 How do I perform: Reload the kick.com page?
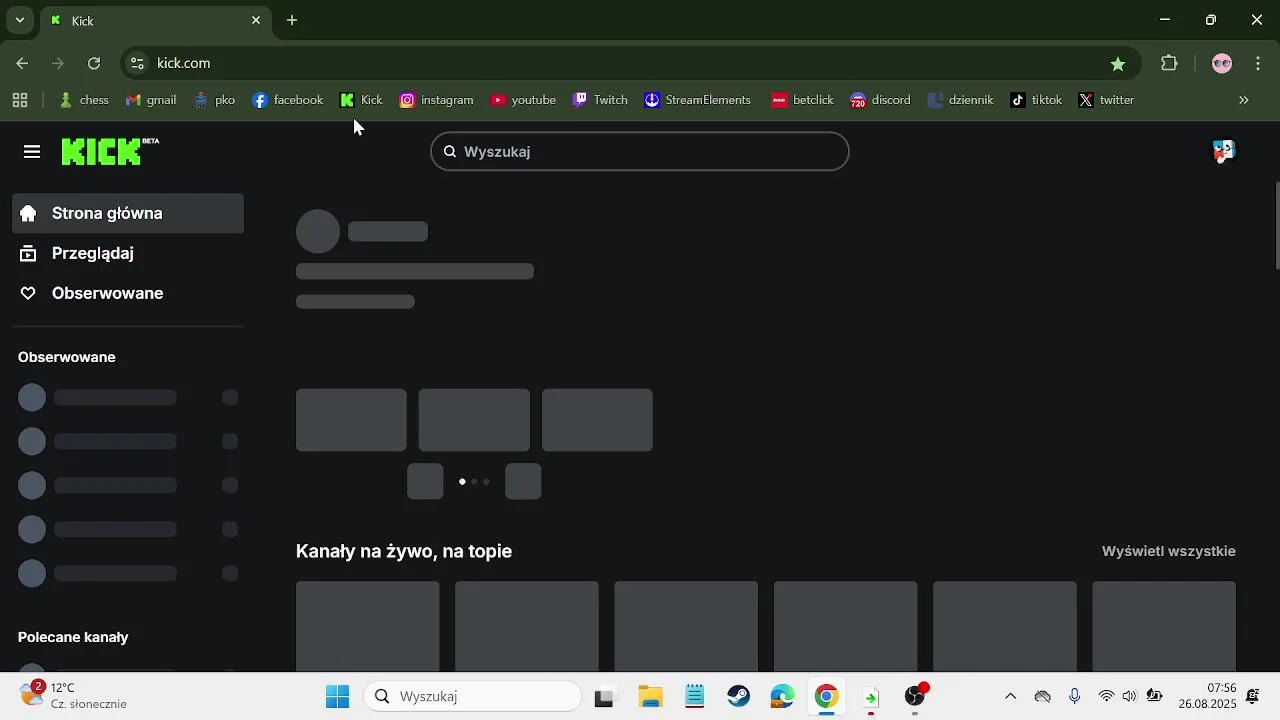point(94,63)
